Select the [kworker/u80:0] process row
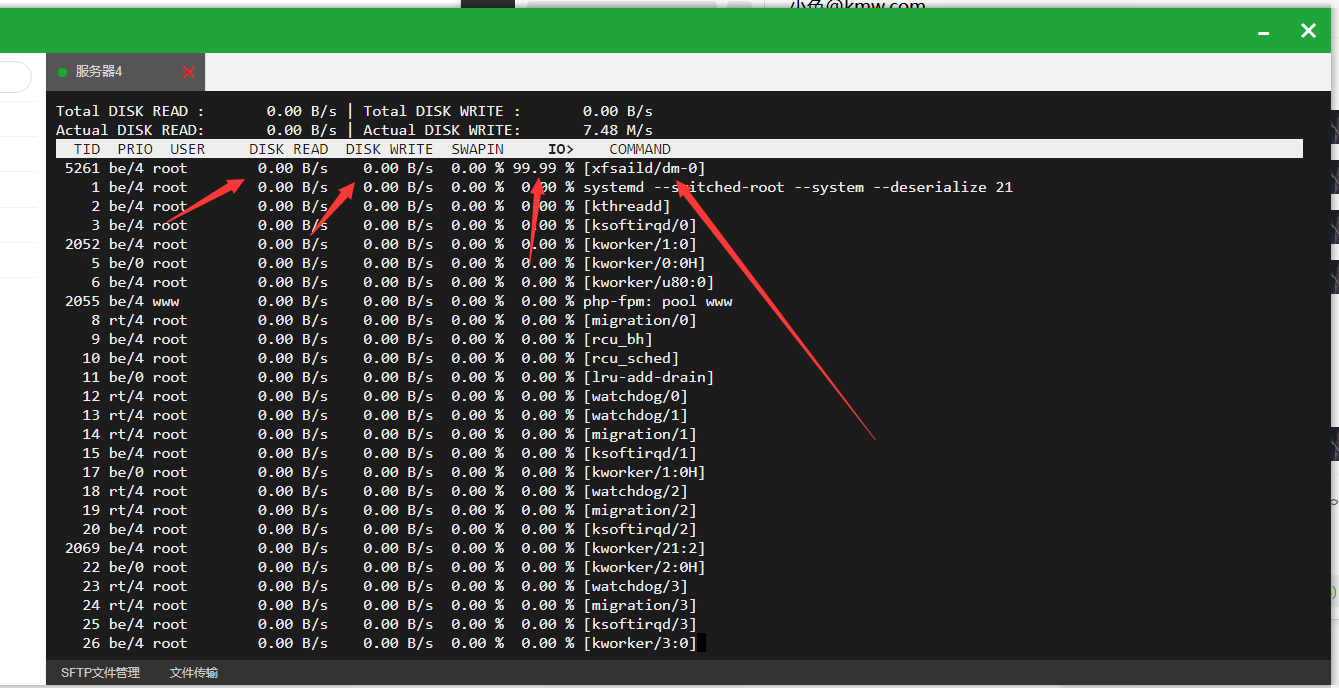Viewport: 1339px width, 688px height. pyautogui.click(x=680, y=282)
